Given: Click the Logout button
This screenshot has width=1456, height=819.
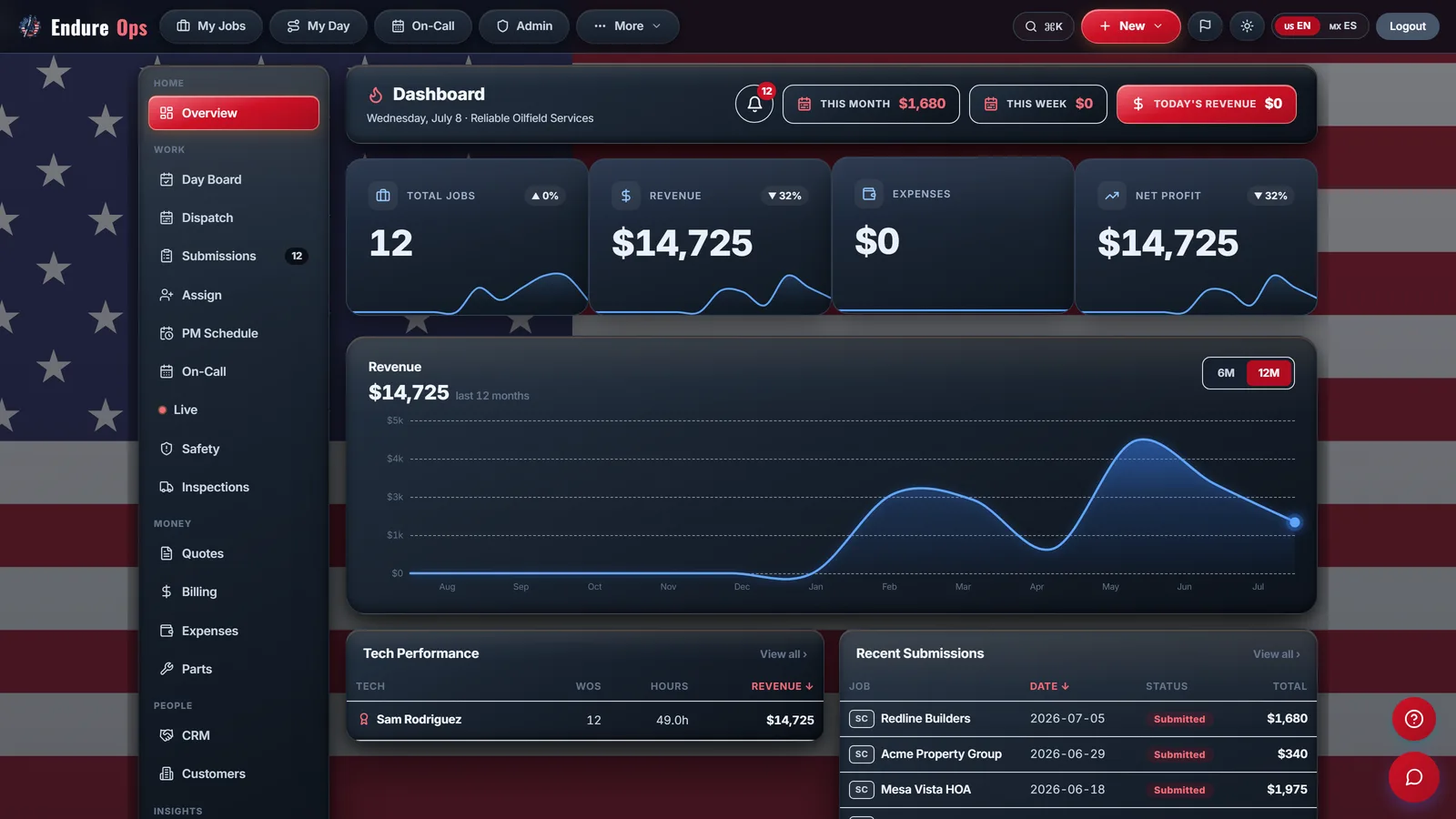Looking at the screenshot, I should click(1407, 26).
